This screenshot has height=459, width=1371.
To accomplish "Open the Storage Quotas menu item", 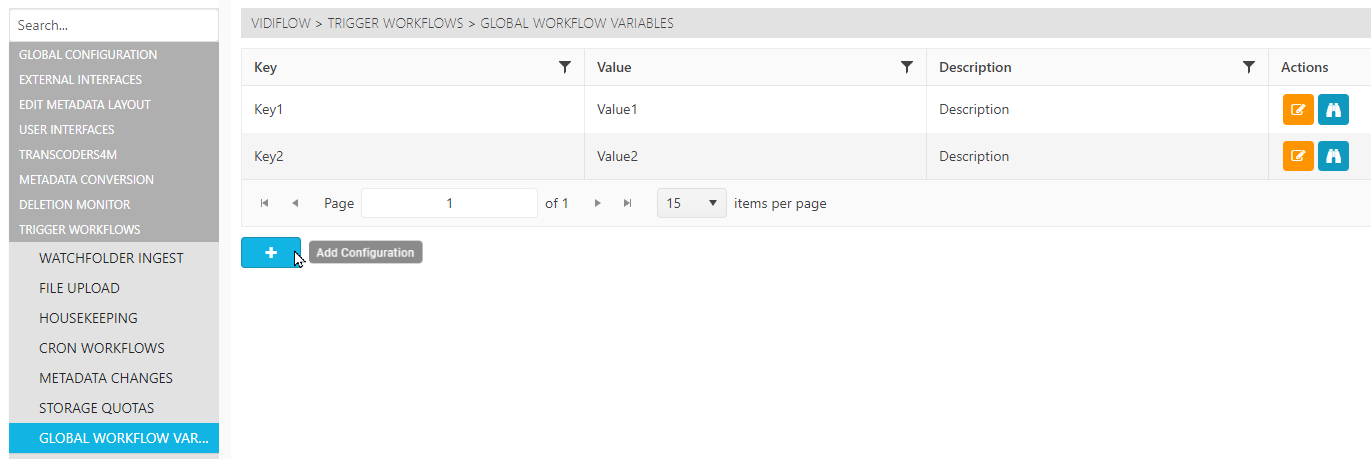I will click(96, 408).
